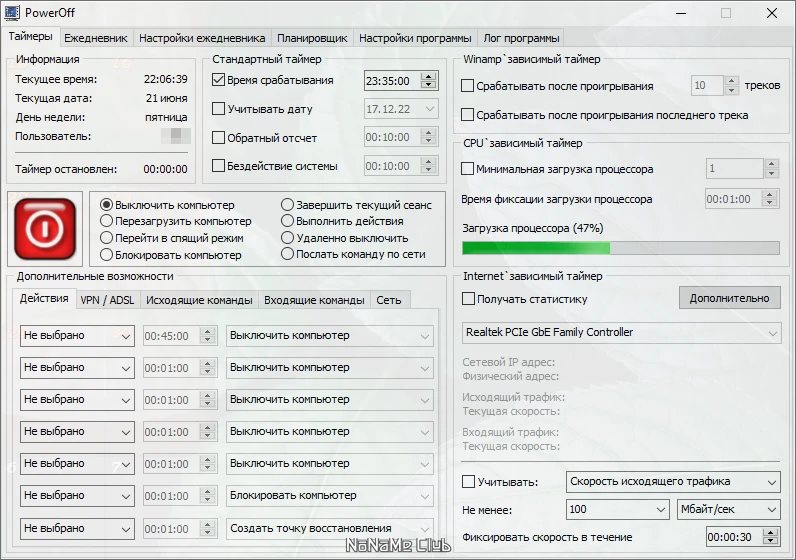Click the Обратный отсчет 00:10:00 field

click(392, 138)
